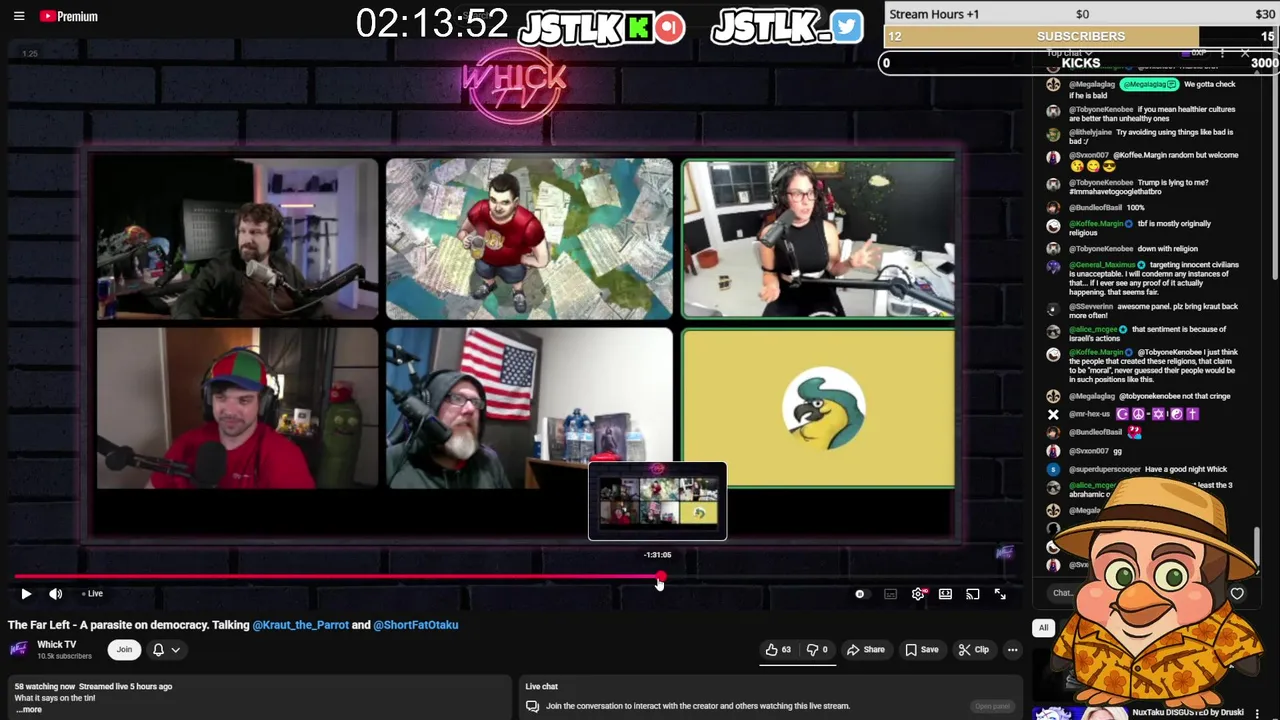
Task: Go to YouTube Premium home logo
Action: (x=69, y=16)
